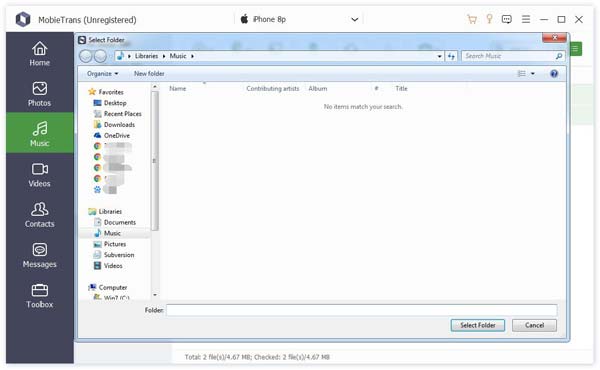Open the view options dropdown arrow
Image resolution: width=600 pixels, height=370 pixels.
click(x=533, y=73)
